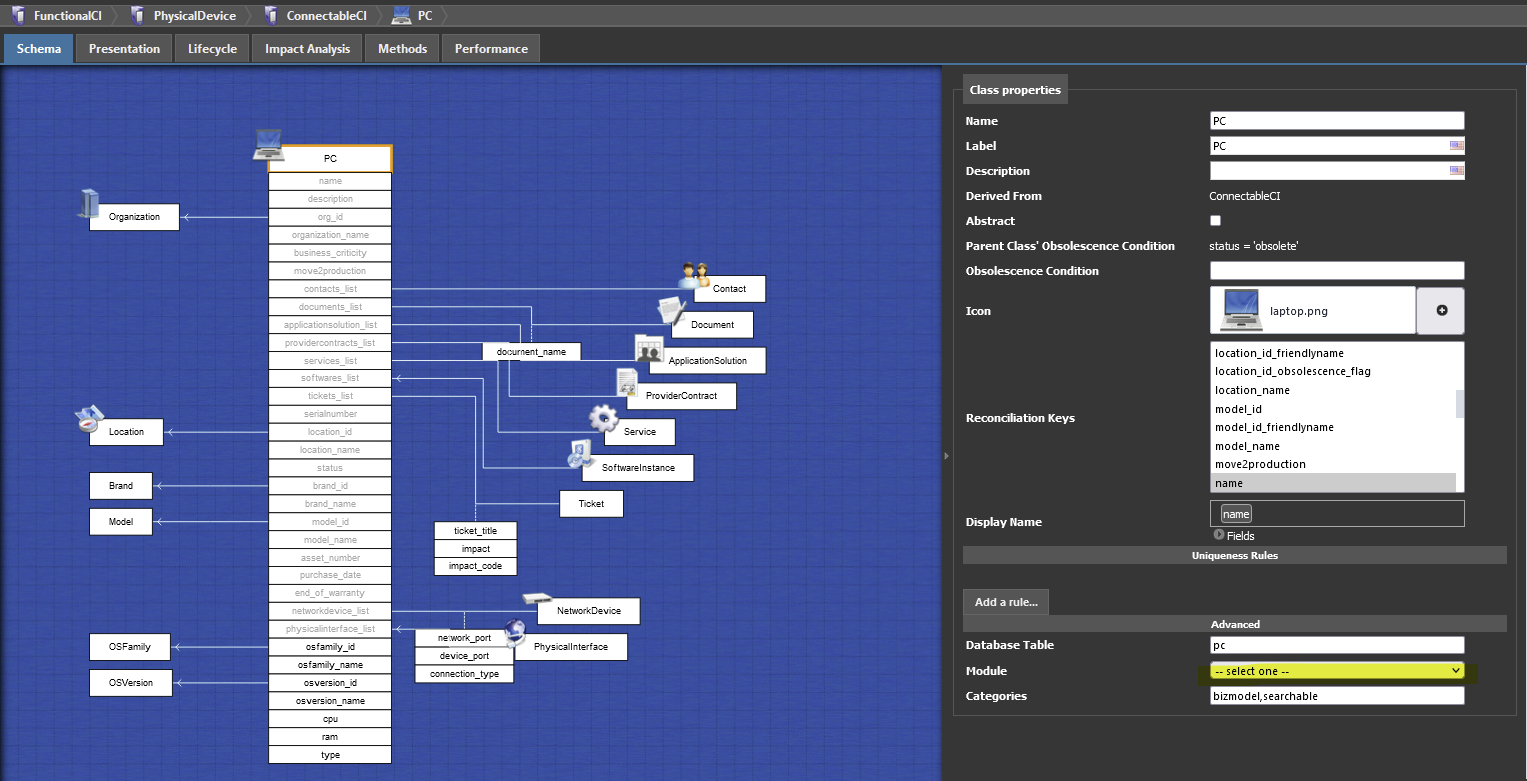Switch to the Impact Analysis tab
The image size is (1527, 781).
307,49
